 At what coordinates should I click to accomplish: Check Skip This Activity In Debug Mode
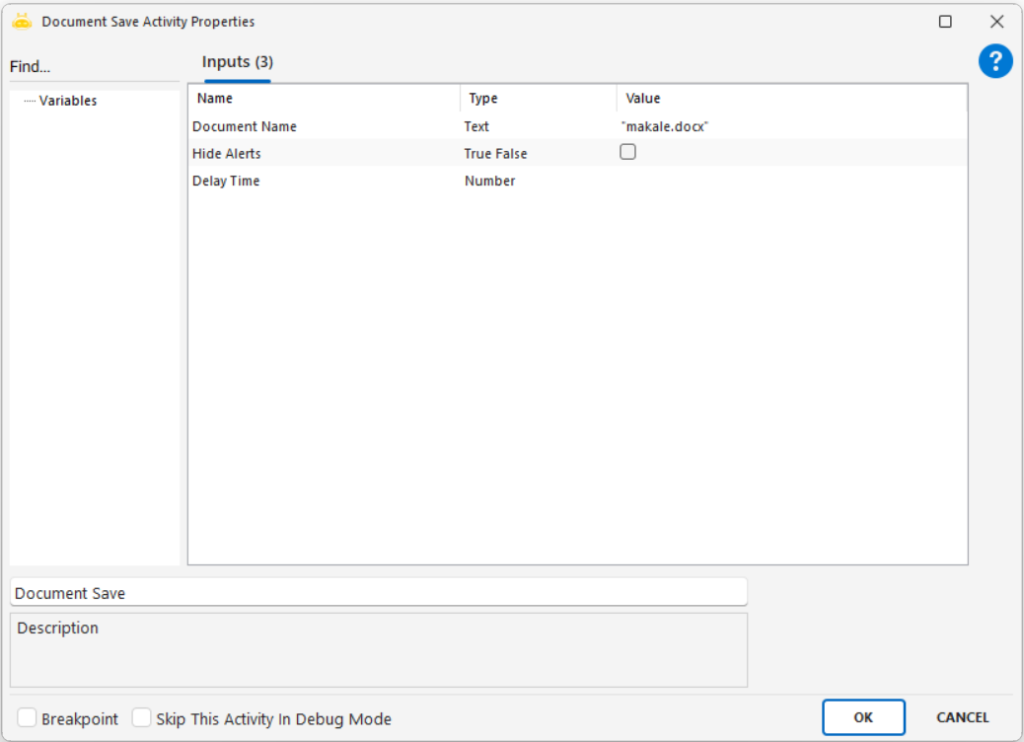click(x=142, y=718)
